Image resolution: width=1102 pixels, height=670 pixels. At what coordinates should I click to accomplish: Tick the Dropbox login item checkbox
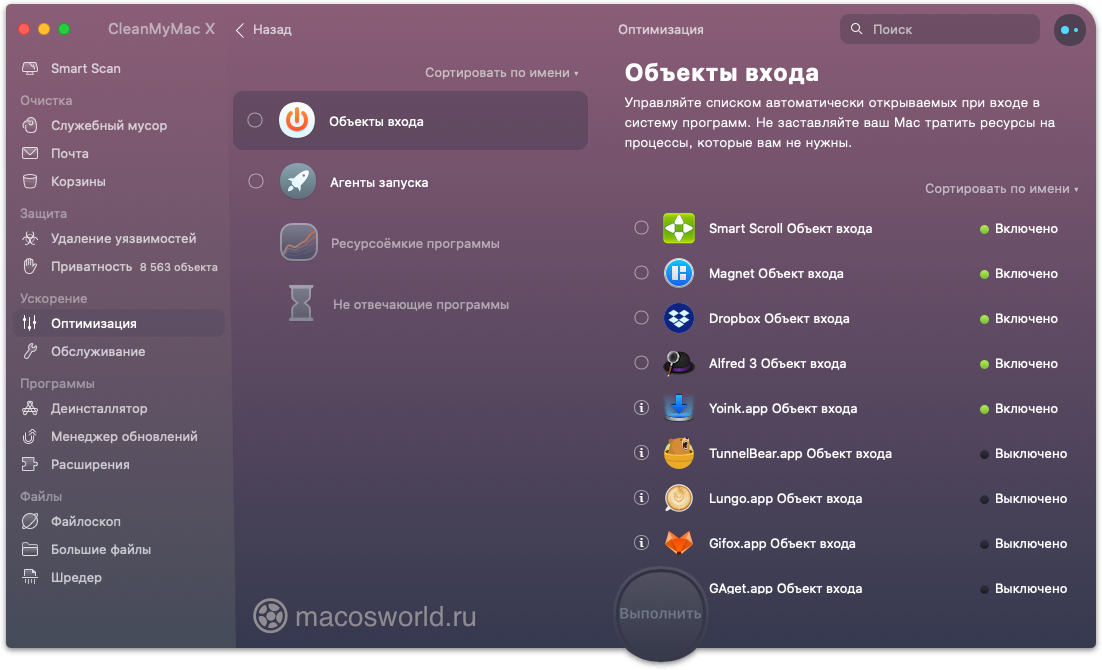pyautogui.click(x=641, y=318)
